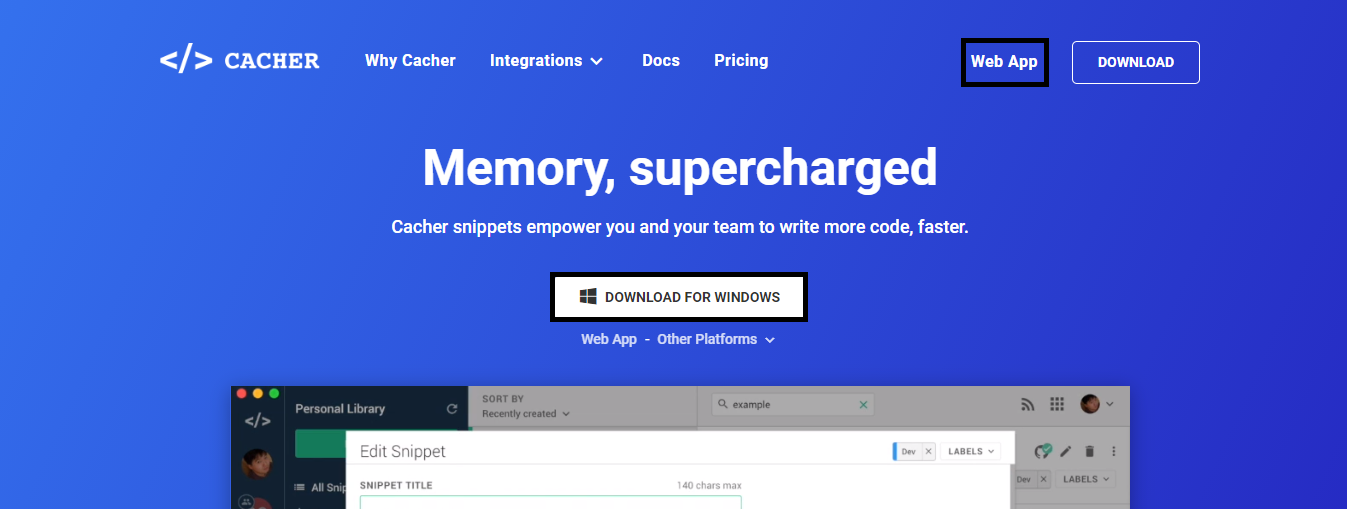
Task: Click the '140 chars max' text
Action: [x=709, y=486]
